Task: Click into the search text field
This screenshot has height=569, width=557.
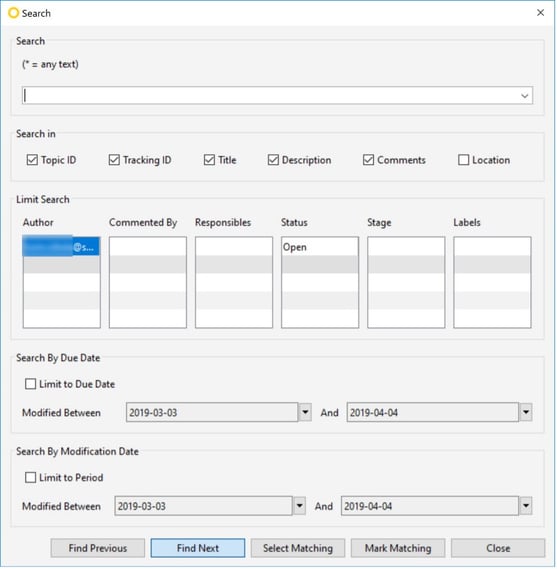Action: click(x=270, y=96)
